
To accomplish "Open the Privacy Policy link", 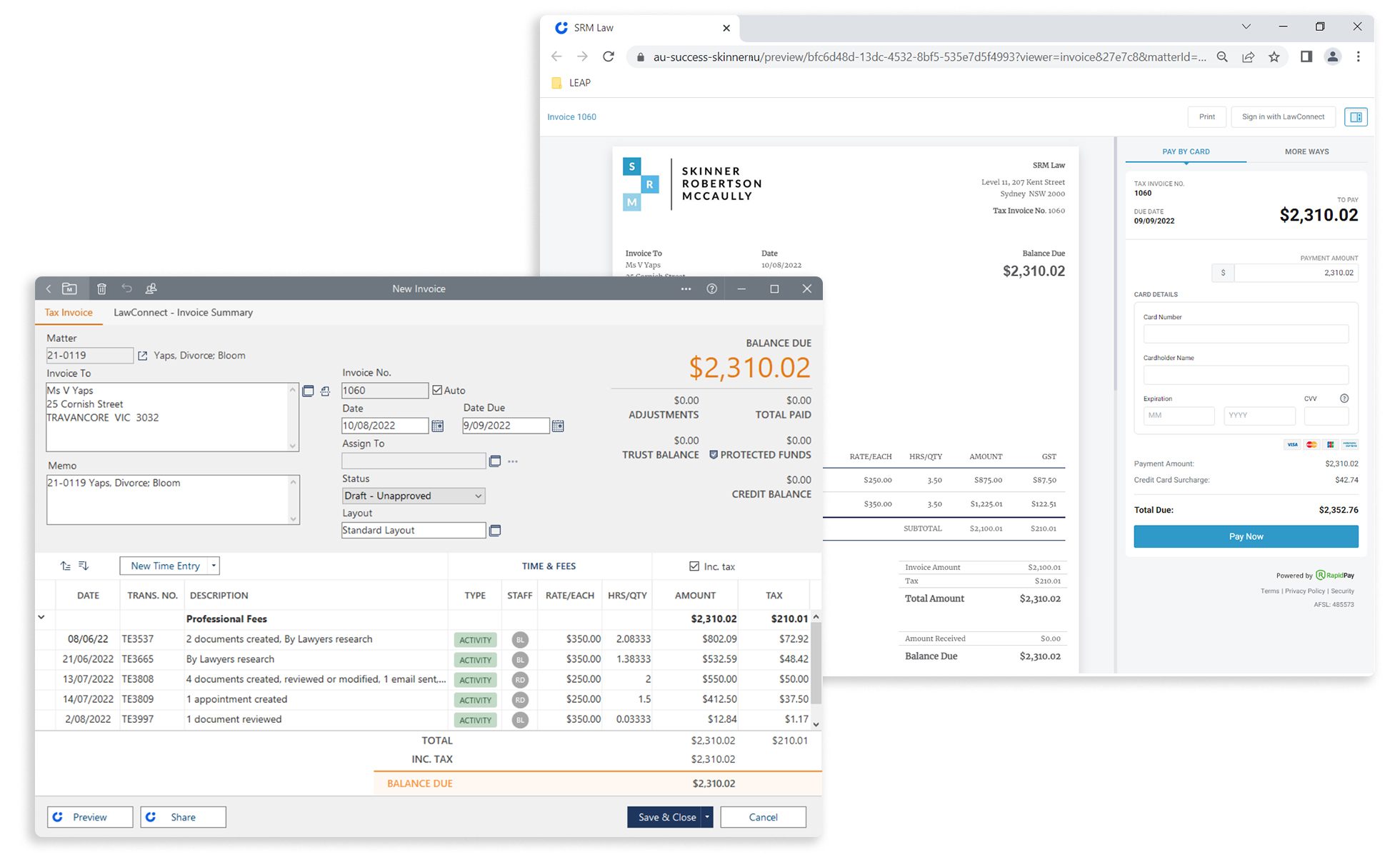I will (1304, 591).
